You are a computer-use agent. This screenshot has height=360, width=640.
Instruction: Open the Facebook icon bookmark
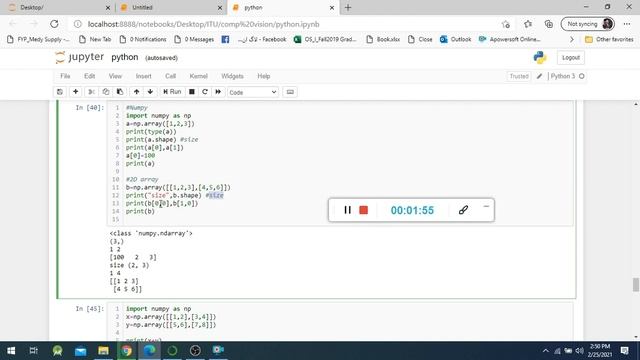click(225, 40)
